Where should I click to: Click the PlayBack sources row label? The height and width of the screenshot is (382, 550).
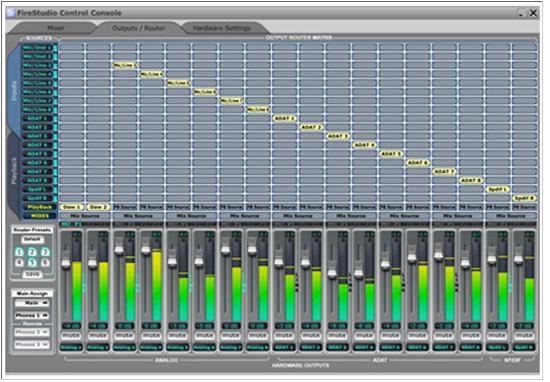coord(39,207)
